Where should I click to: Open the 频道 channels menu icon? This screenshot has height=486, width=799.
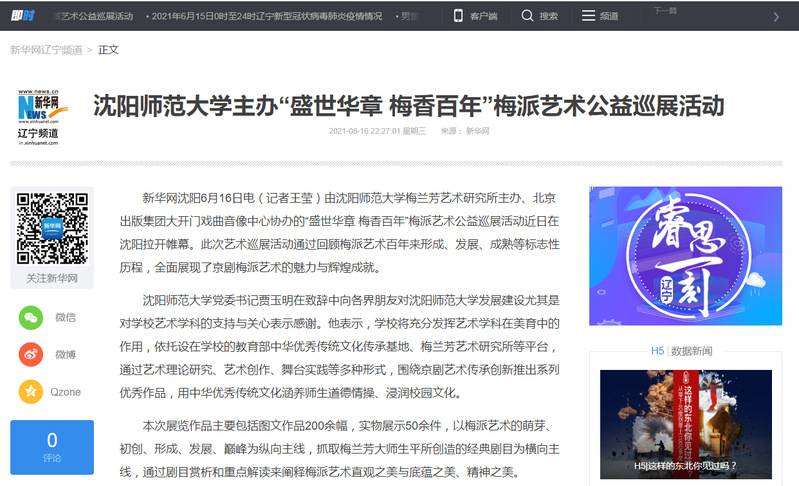point(589,16)
